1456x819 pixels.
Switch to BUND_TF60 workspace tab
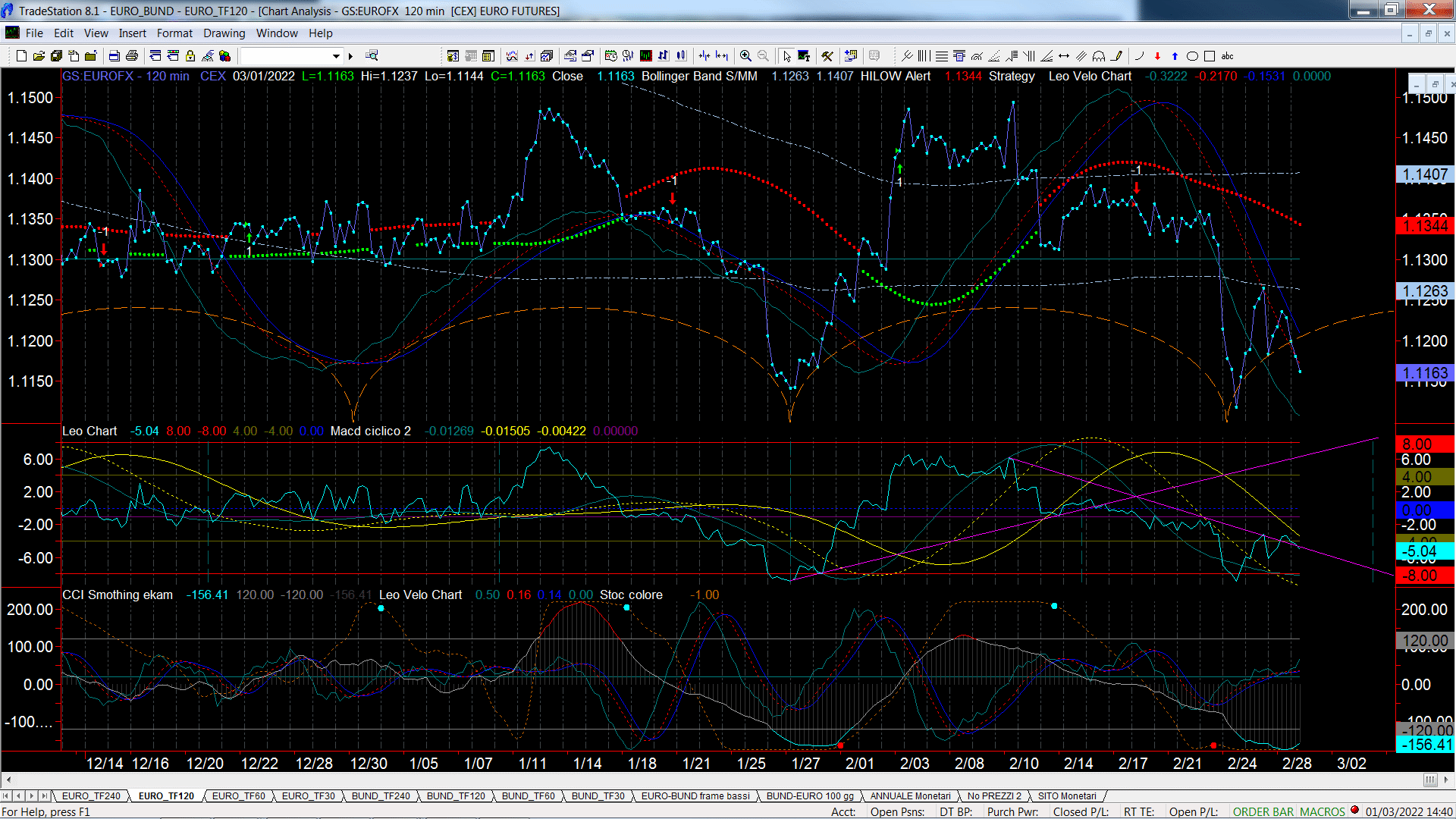pos(528,795)
